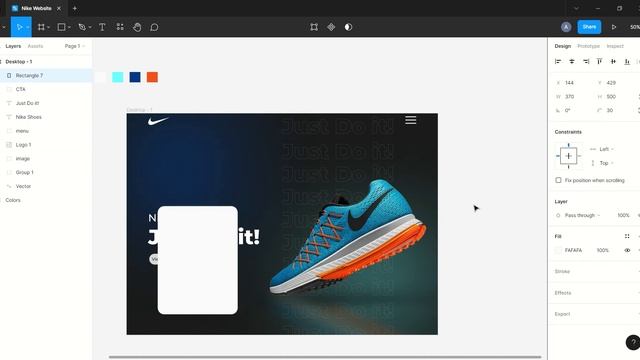This screenshot has width=640, height=360.
Task: Click the FAFAFA fill color chip
Action: tap(558, 250)
